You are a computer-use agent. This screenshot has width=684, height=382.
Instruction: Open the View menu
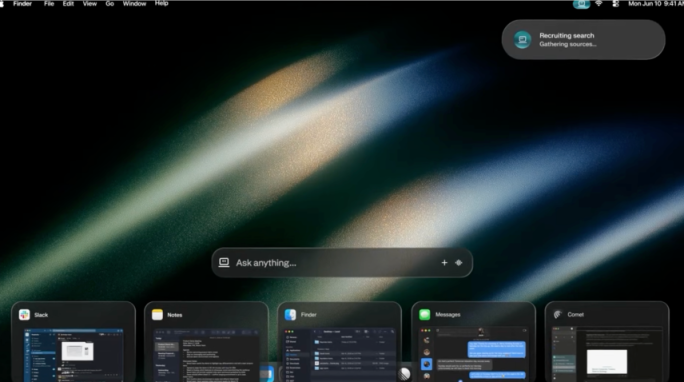pyautogui.click(x=89, y=3)
